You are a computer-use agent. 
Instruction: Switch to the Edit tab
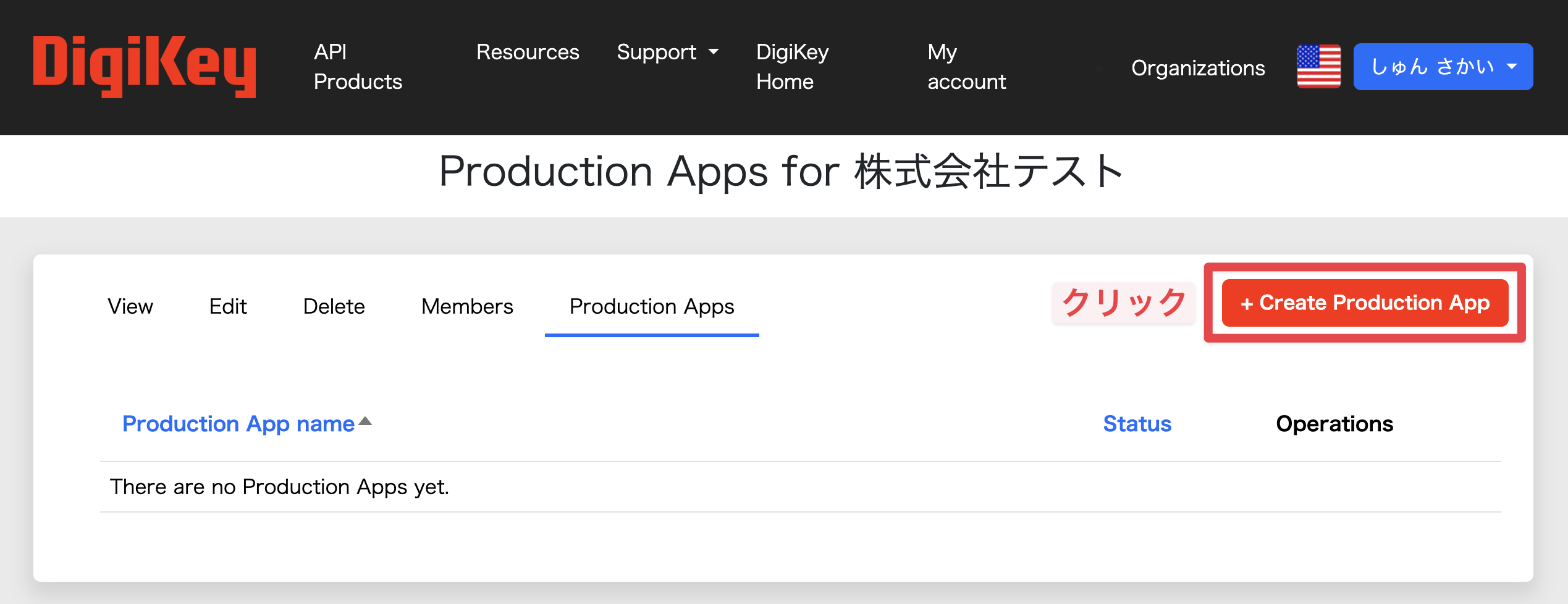(228, 306)
